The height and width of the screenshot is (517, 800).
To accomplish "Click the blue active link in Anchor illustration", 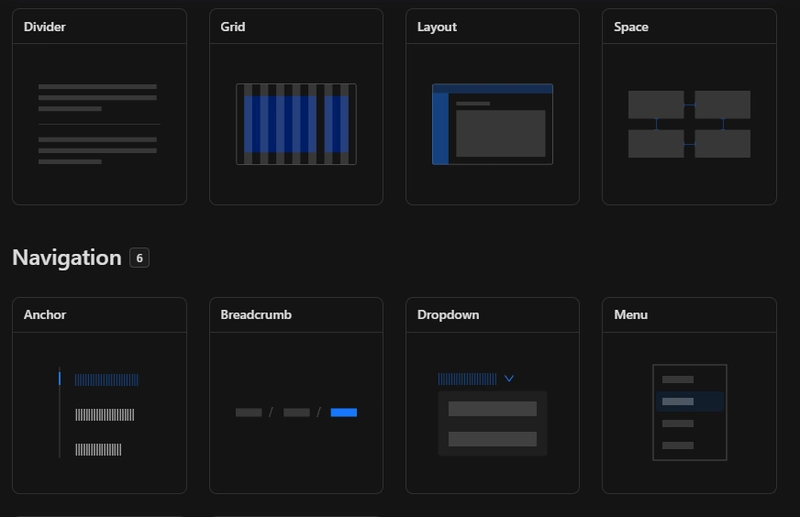I will coord(106,380).
